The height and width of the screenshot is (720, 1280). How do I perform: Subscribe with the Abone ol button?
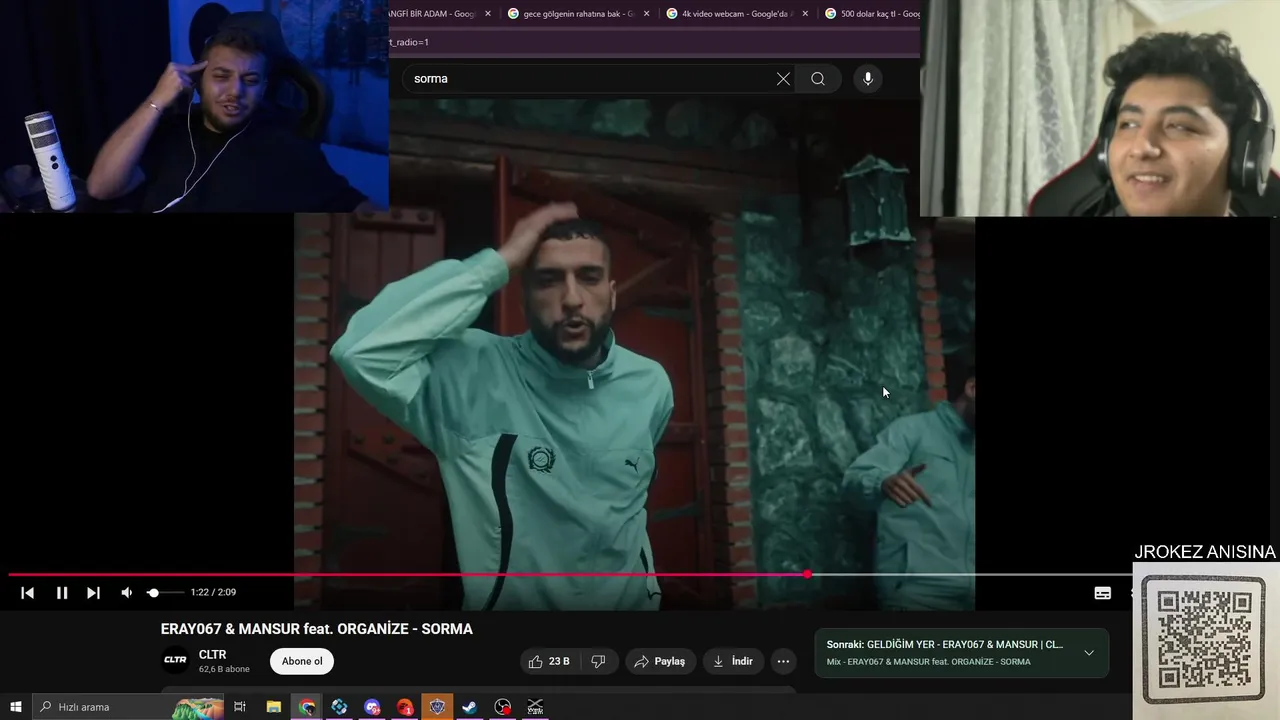point(302,661)
